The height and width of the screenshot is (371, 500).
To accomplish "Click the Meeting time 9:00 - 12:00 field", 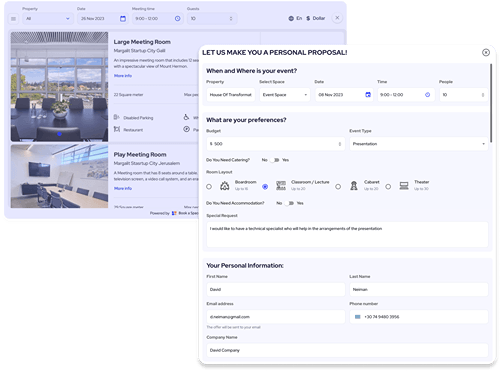I will (158, 19).
